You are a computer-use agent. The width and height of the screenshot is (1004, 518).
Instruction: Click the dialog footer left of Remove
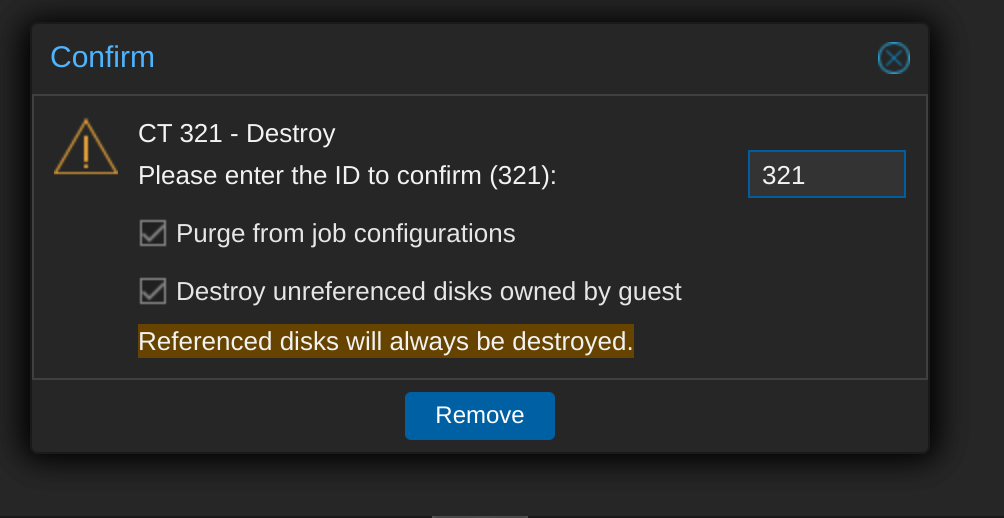click(x=218, y=416)
